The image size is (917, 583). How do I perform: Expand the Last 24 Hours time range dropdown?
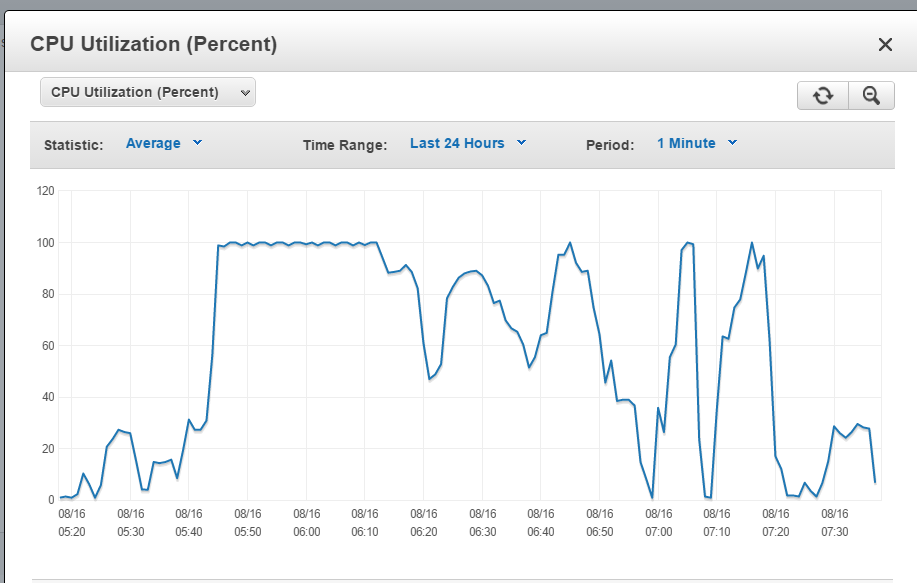pyautogui.click(x=467, y=143)
